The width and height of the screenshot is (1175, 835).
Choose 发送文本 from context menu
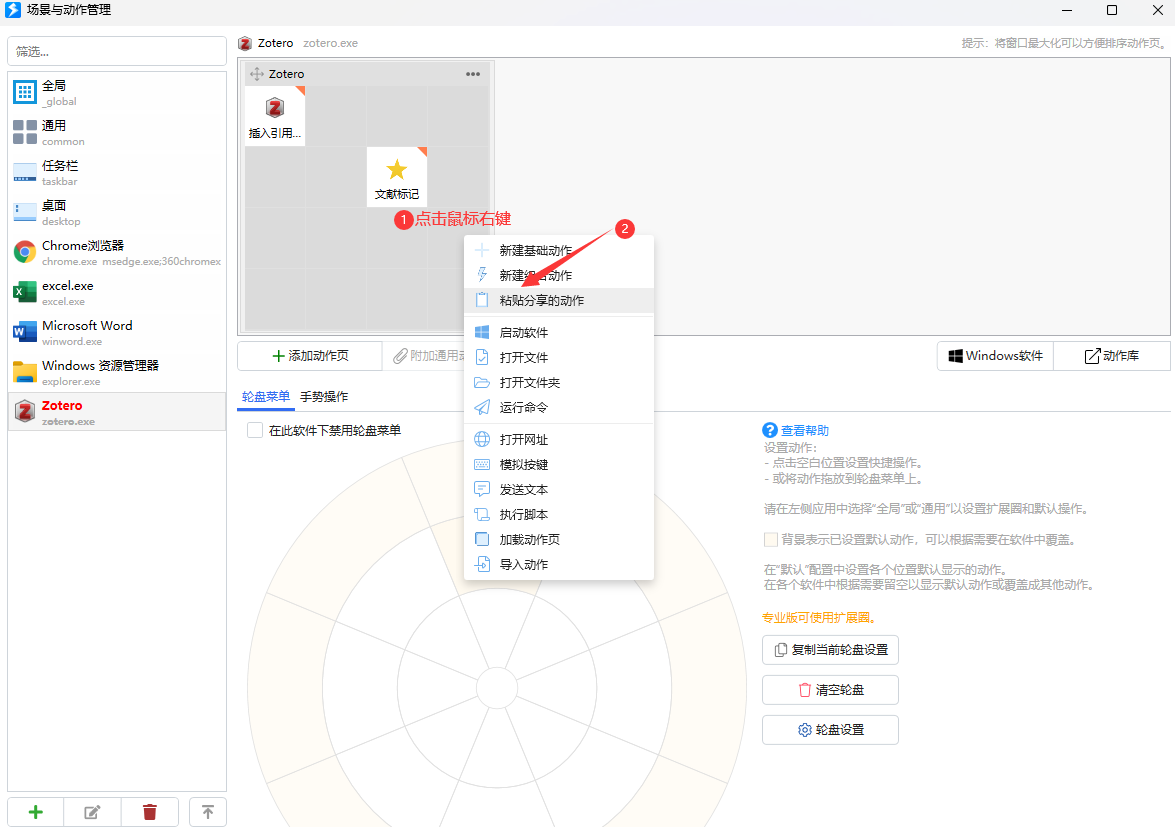pos(559,489)
